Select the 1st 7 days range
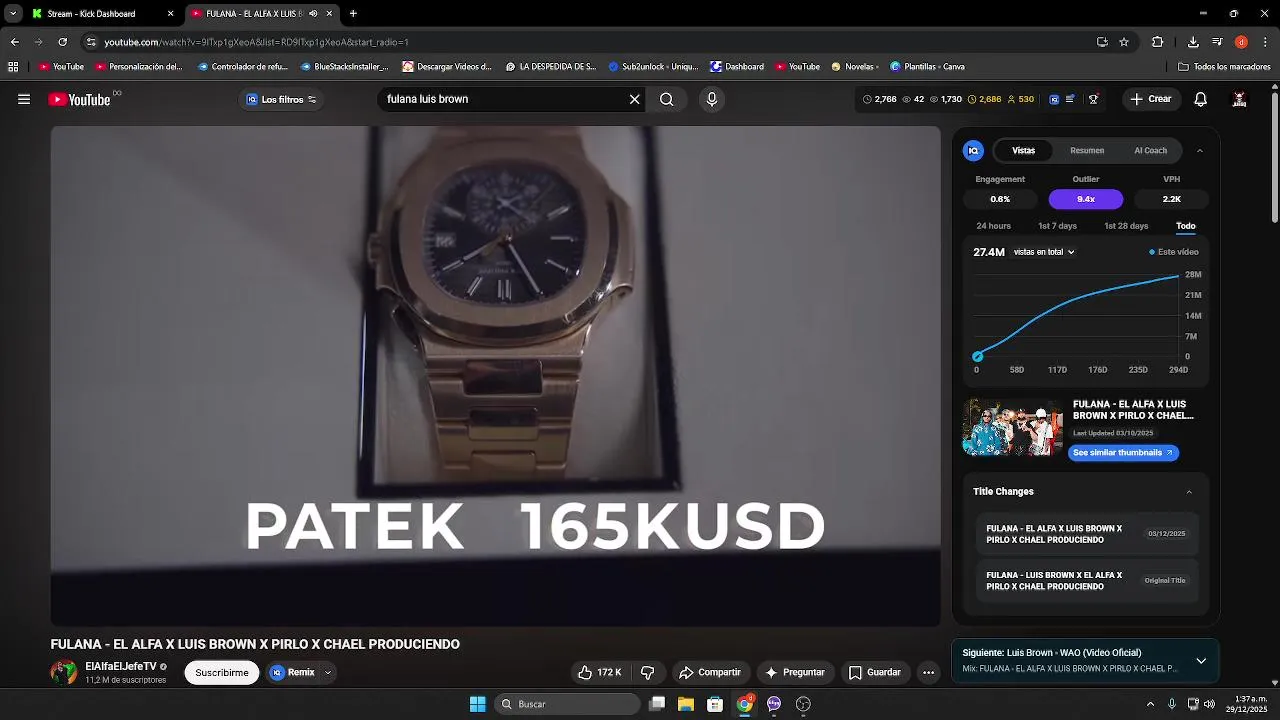 click(x=1057, y=226)
